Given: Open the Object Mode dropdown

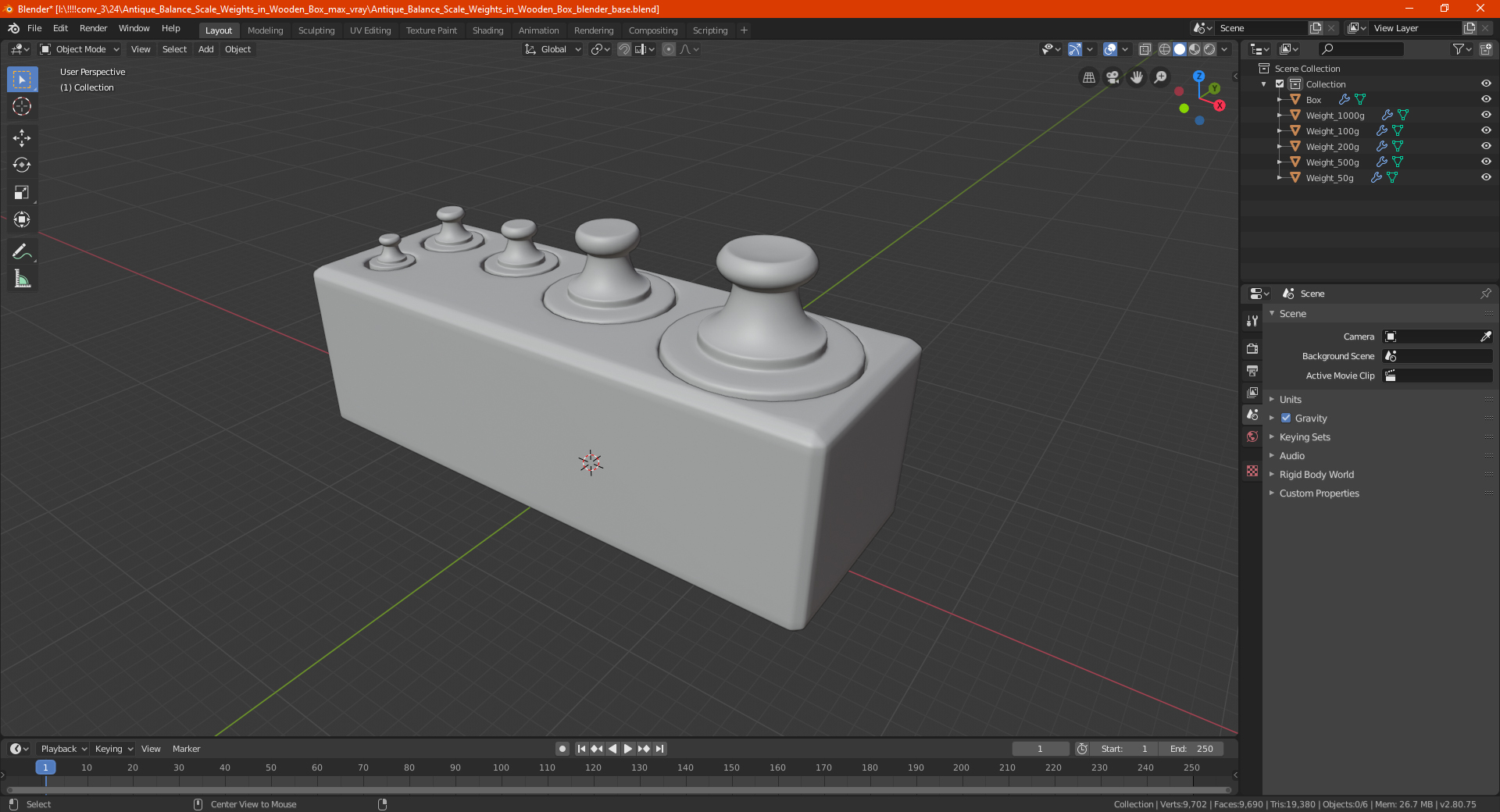Looking at the screenshot, I should coord(80,49).
